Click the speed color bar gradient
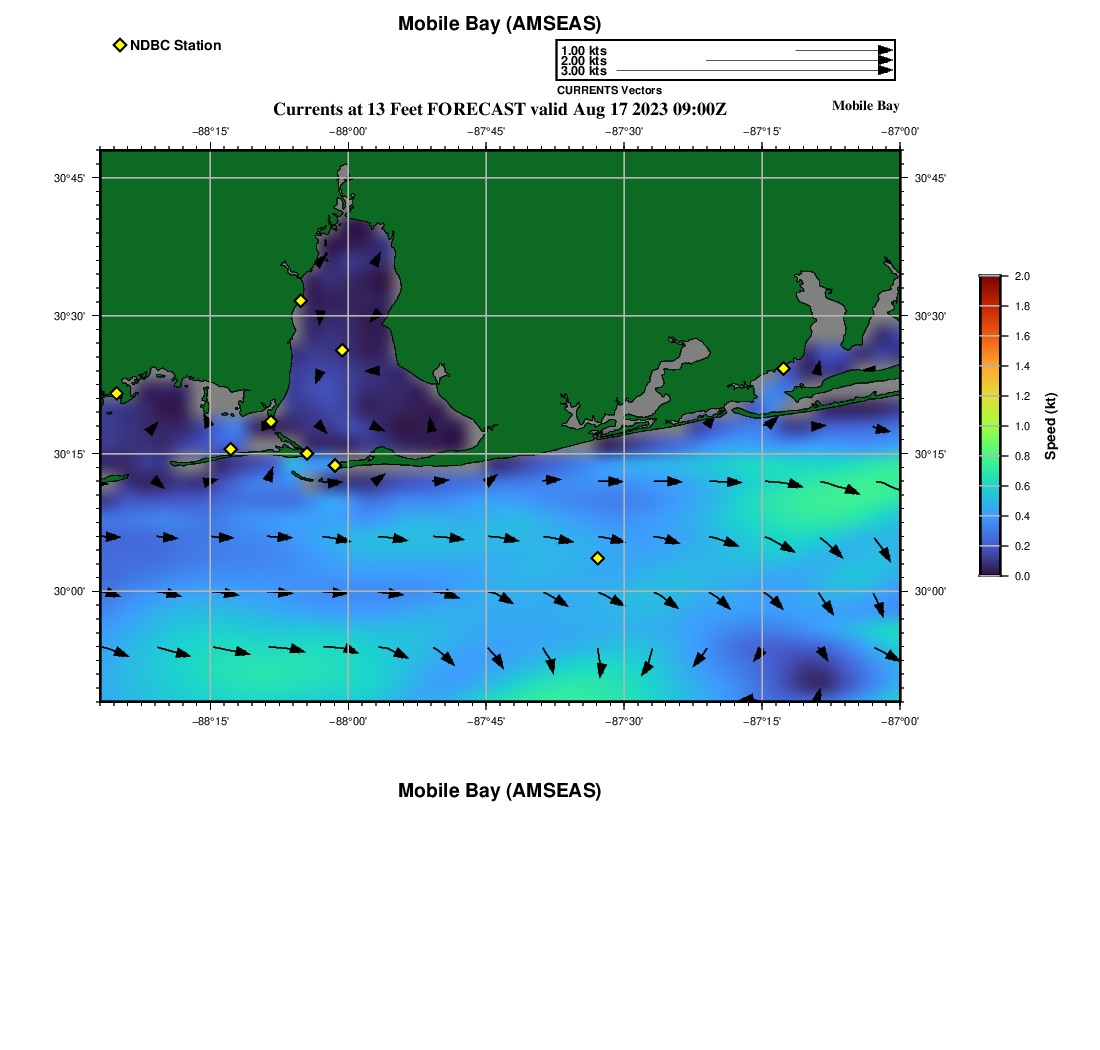Screen dimensions: 1100x1050 tap(990, 426)
